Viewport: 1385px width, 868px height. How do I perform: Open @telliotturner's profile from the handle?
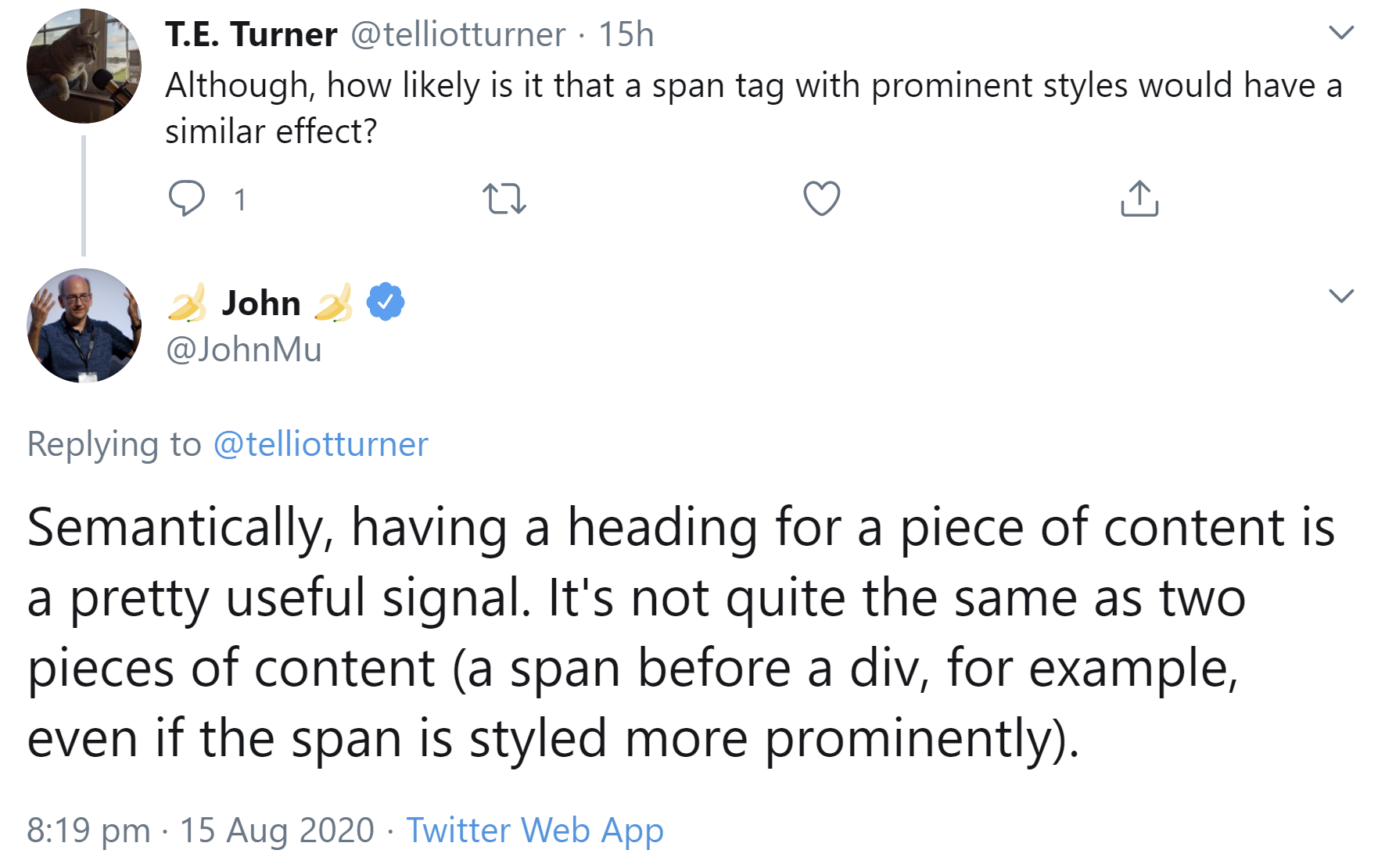[455, 34]
